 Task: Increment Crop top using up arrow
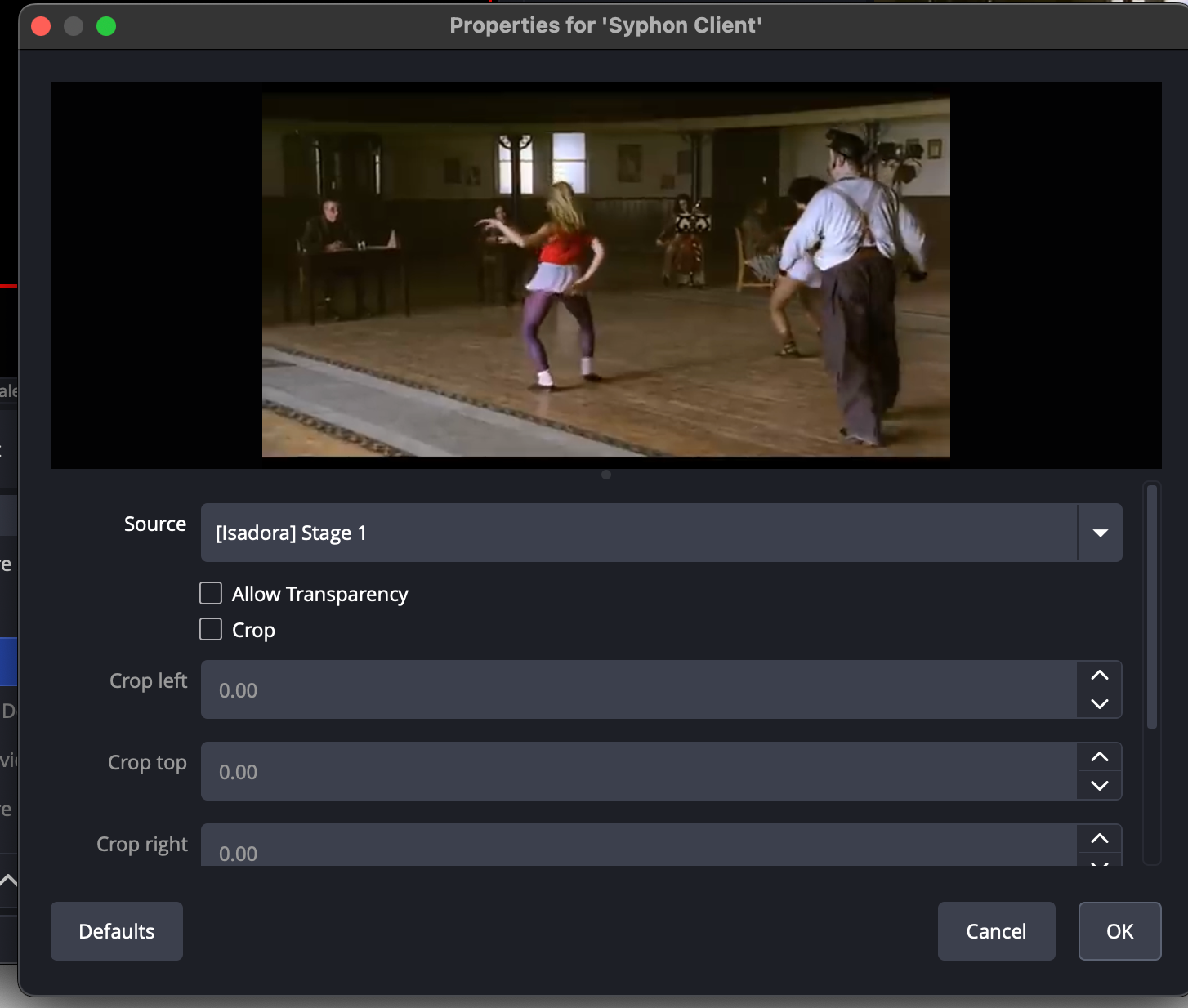pos(1100,757)
